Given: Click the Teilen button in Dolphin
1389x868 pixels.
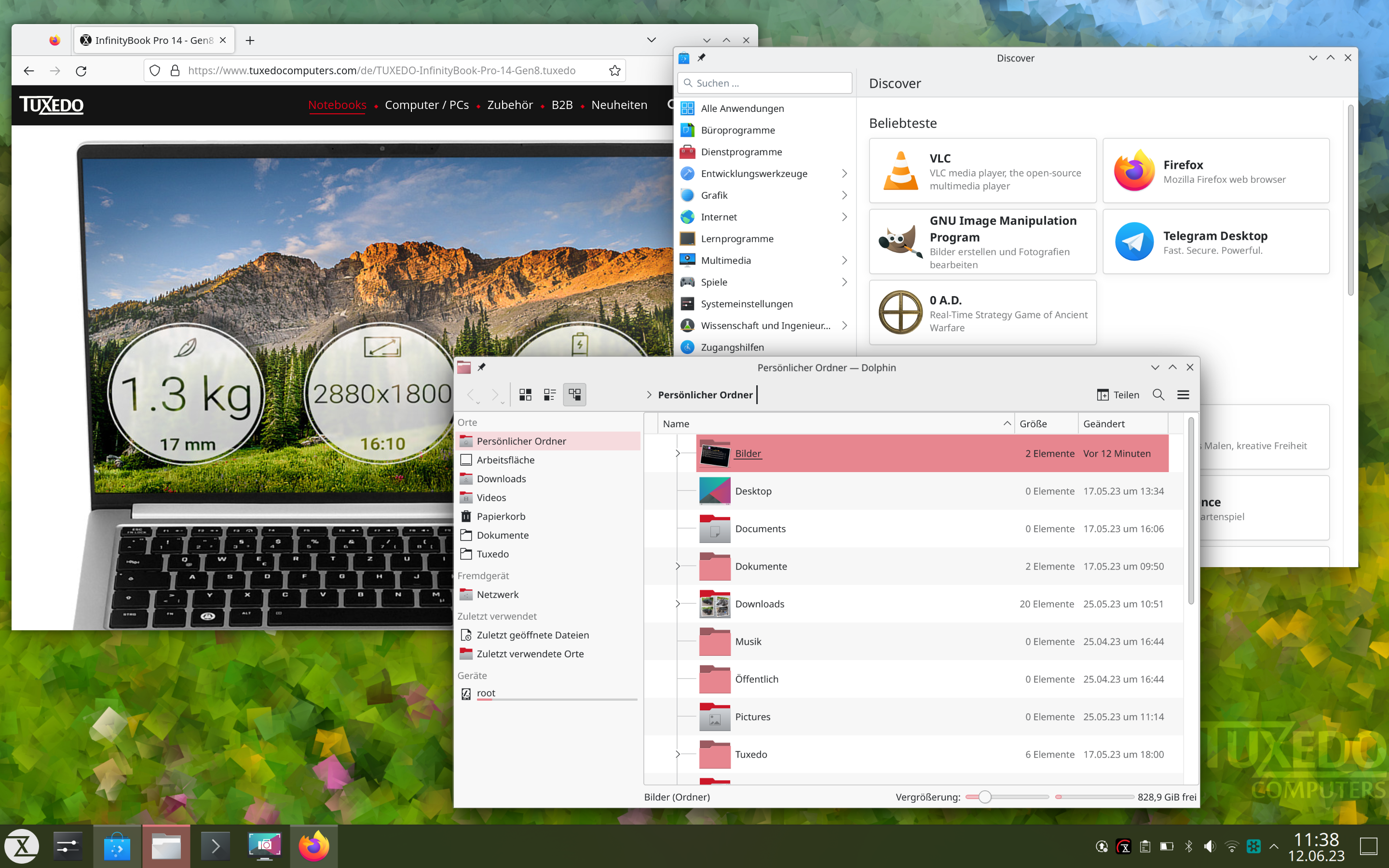Looking at the screenshot, I should click(x=1118, y=395).
